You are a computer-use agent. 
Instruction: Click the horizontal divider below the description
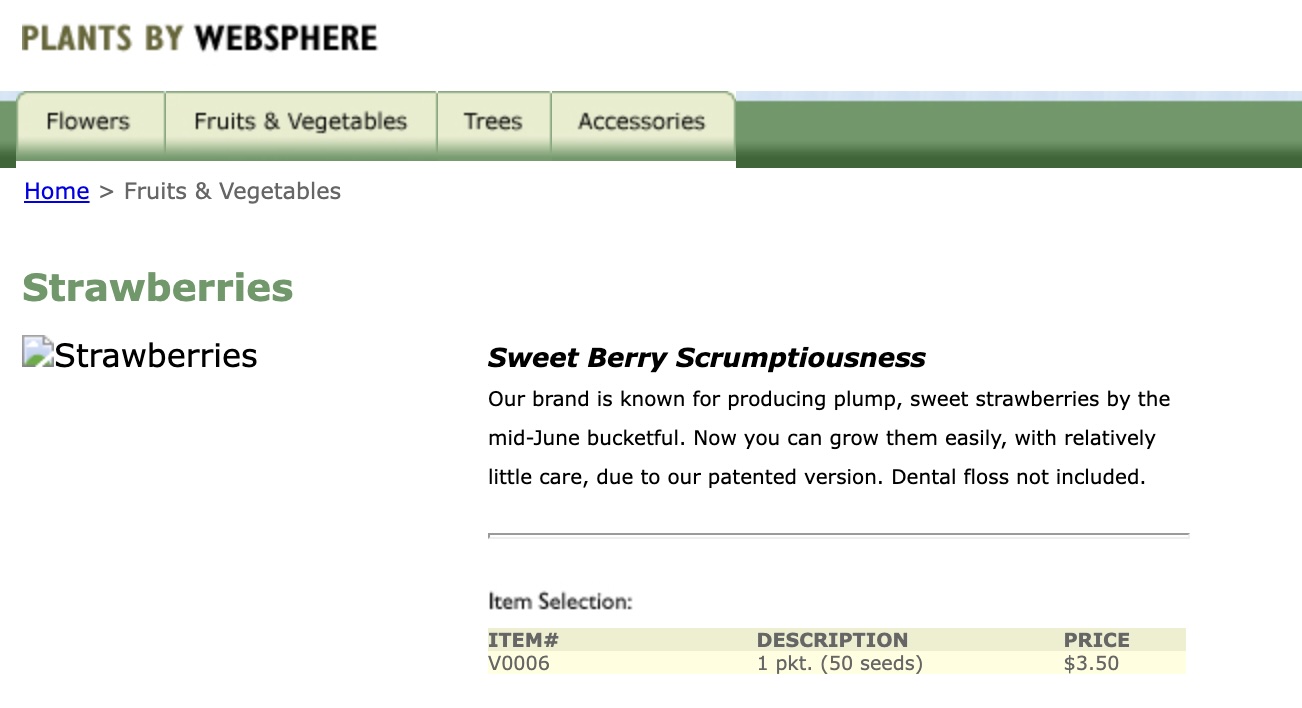(x=838, y=536)
